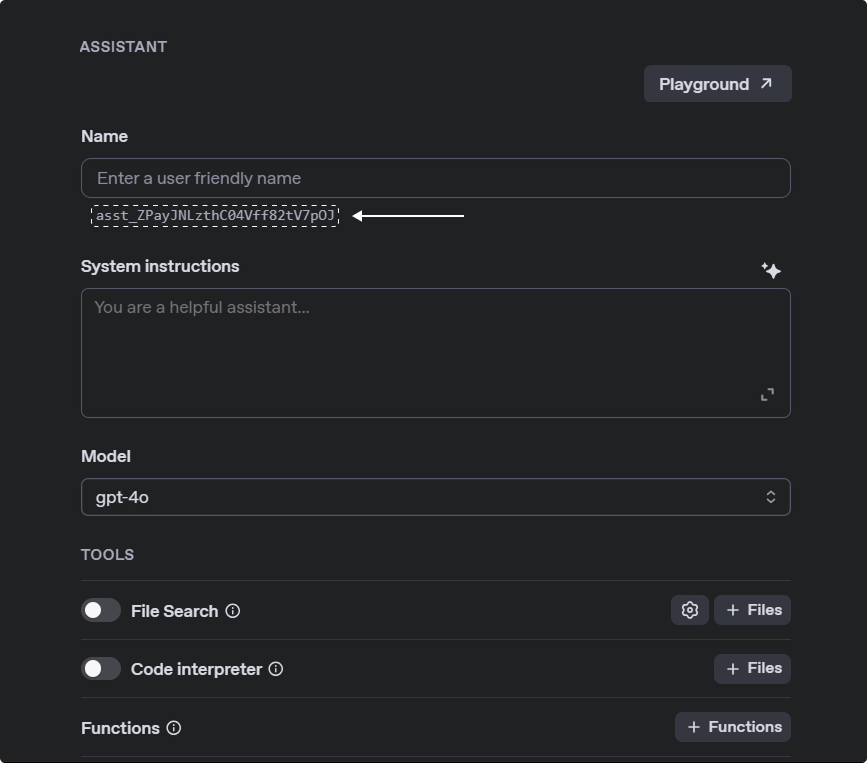Click the Functions info icon
This screenshot has width=867, height=763.
pyautogui.click(x=176, y=728)
